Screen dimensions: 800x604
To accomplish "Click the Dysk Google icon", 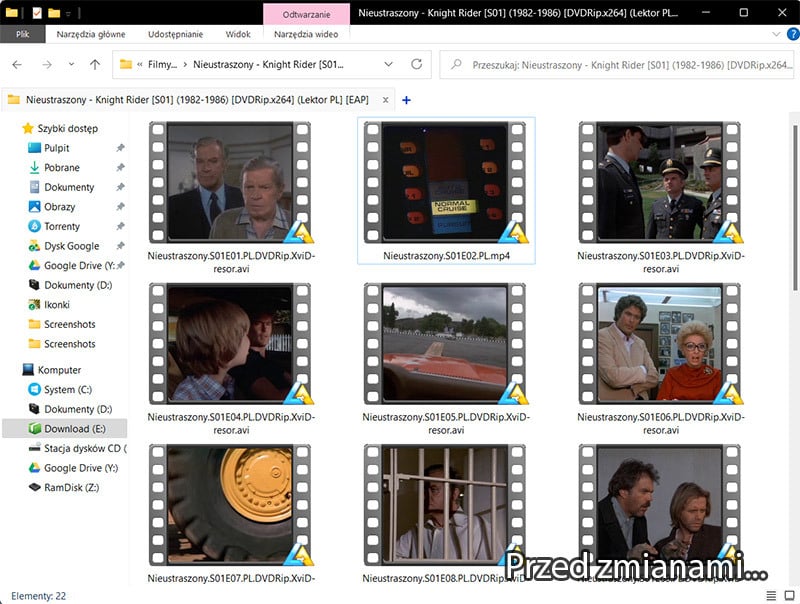I will point(34,246).
